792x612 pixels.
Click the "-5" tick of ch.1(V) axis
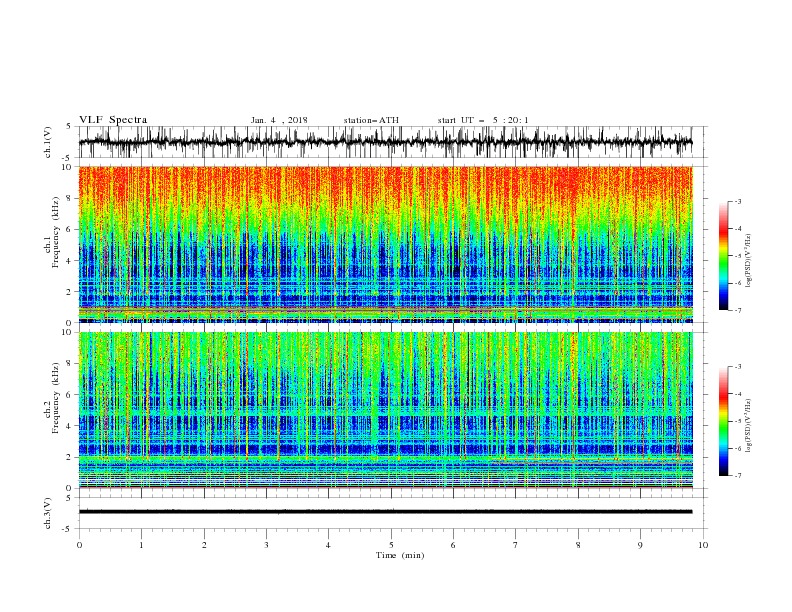tap(68, 158)
